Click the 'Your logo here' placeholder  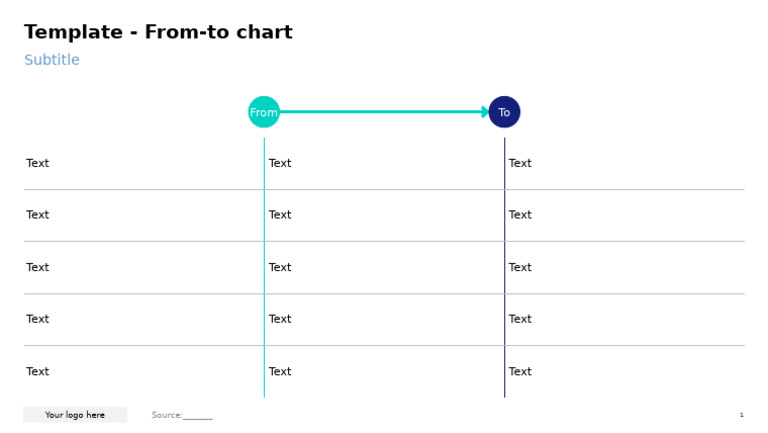(x=75, y=415)
